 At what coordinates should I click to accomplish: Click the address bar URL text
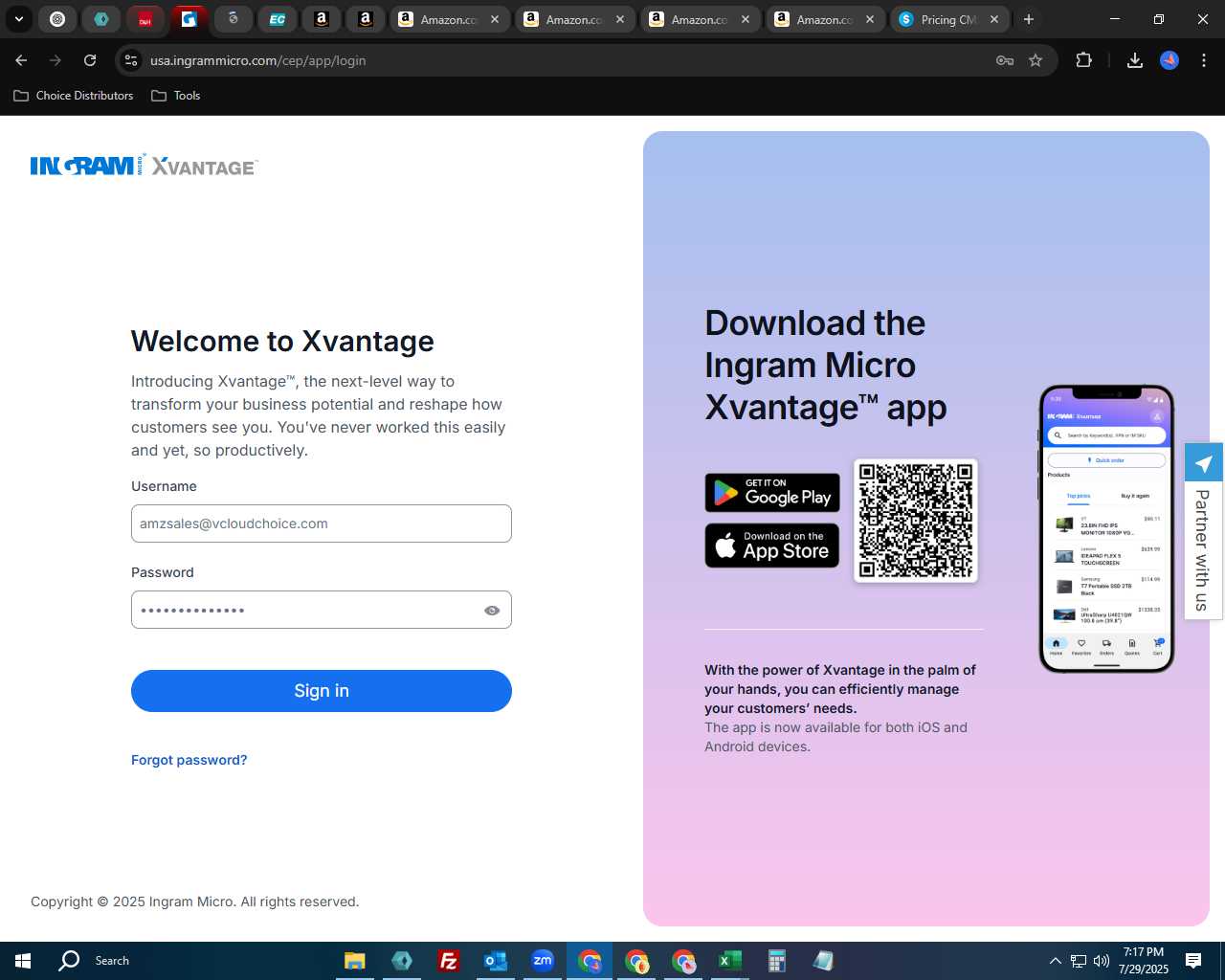pos(258,60)
